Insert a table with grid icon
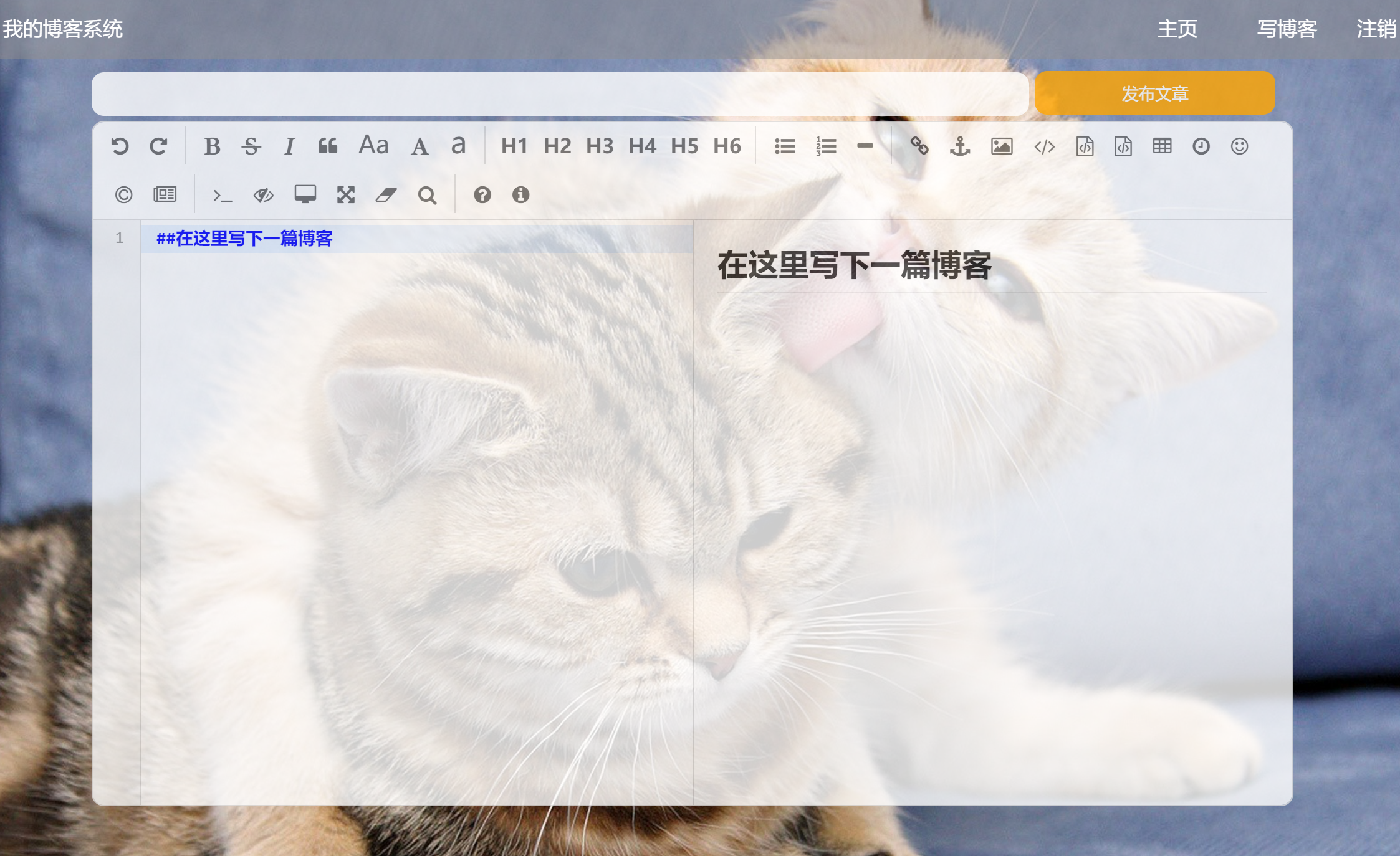The height and width of the screenshot is (856, 1400). click(x=1162, y=146)
